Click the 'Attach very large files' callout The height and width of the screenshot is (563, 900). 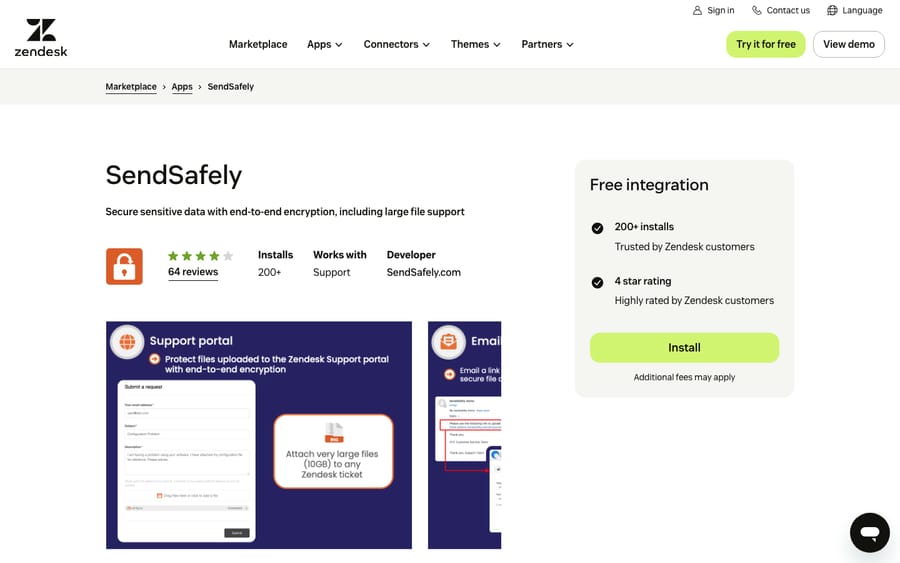coord(333,452)
